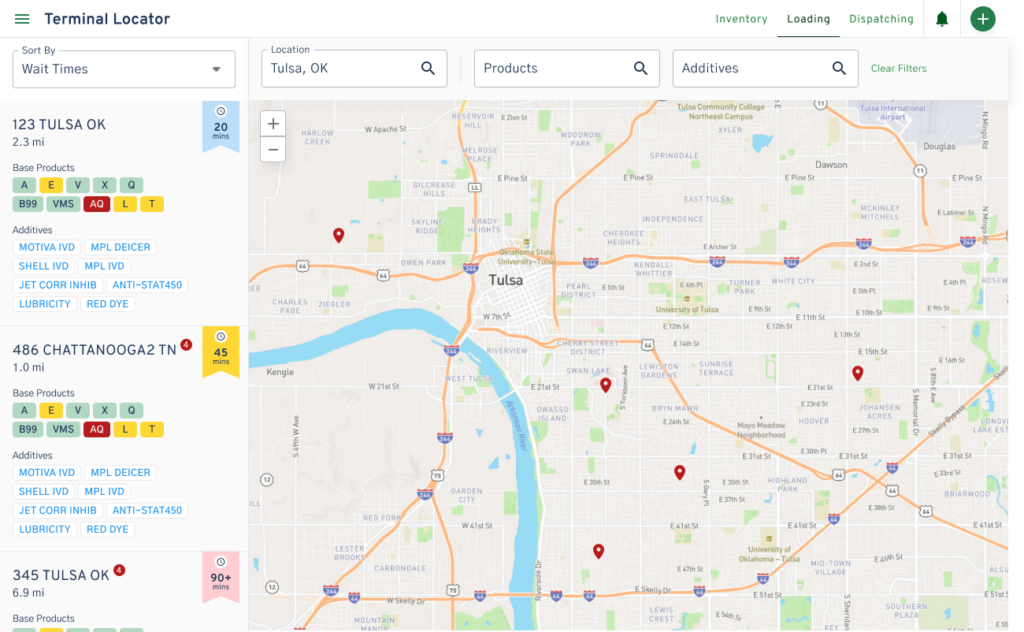Click alert badge on 345 TULSA OK
This screenshot has height=632, width=1024.
pyautogui.click(x=119, y=570)
